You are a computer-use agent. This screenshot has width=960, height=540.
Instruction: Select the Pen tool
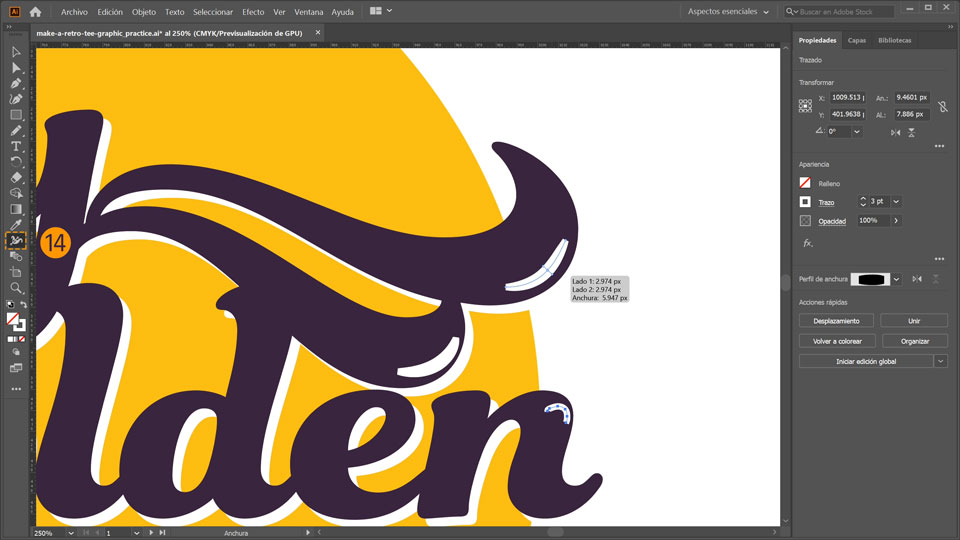[16, 83]
